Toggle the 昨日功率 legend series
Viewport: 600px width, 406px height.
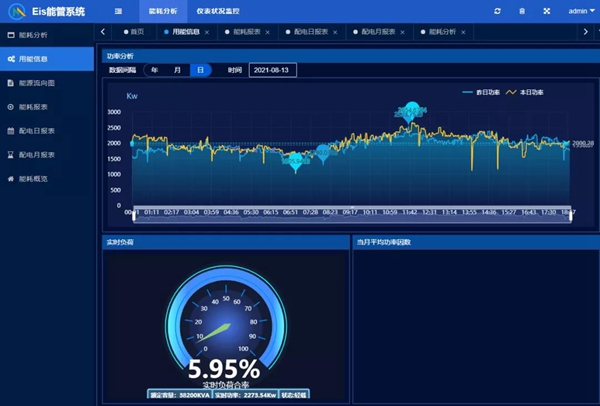[x=481, y=92]
